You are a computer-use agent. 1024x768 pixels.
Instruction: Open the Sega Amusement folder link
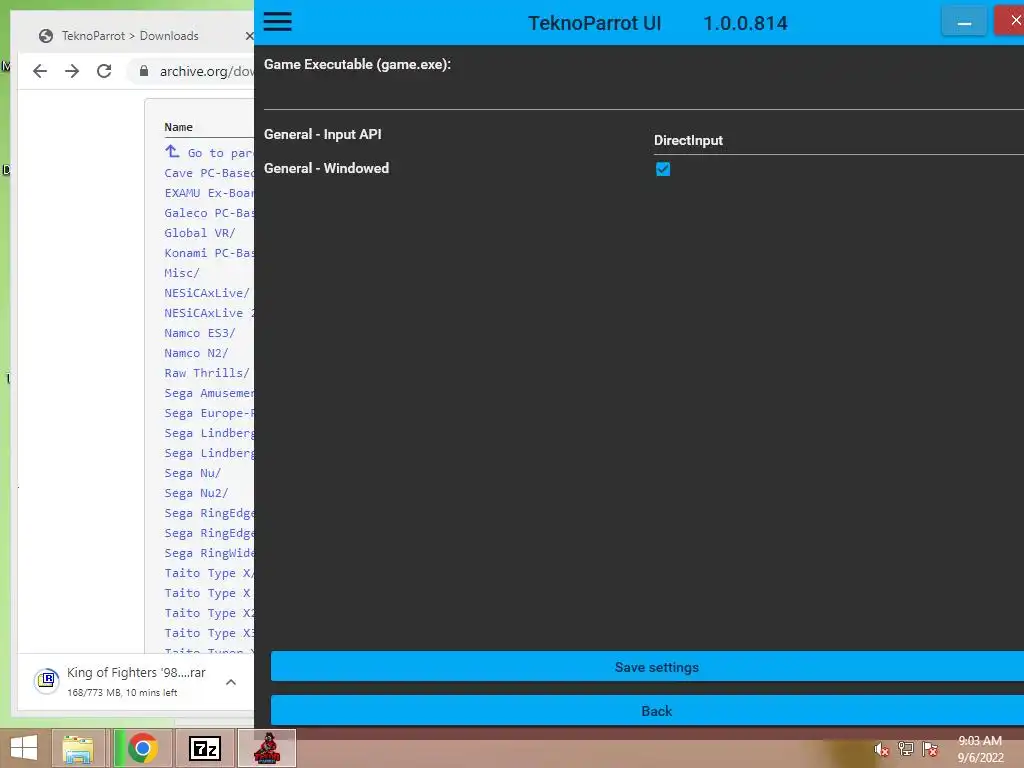[x=209, y=393]
